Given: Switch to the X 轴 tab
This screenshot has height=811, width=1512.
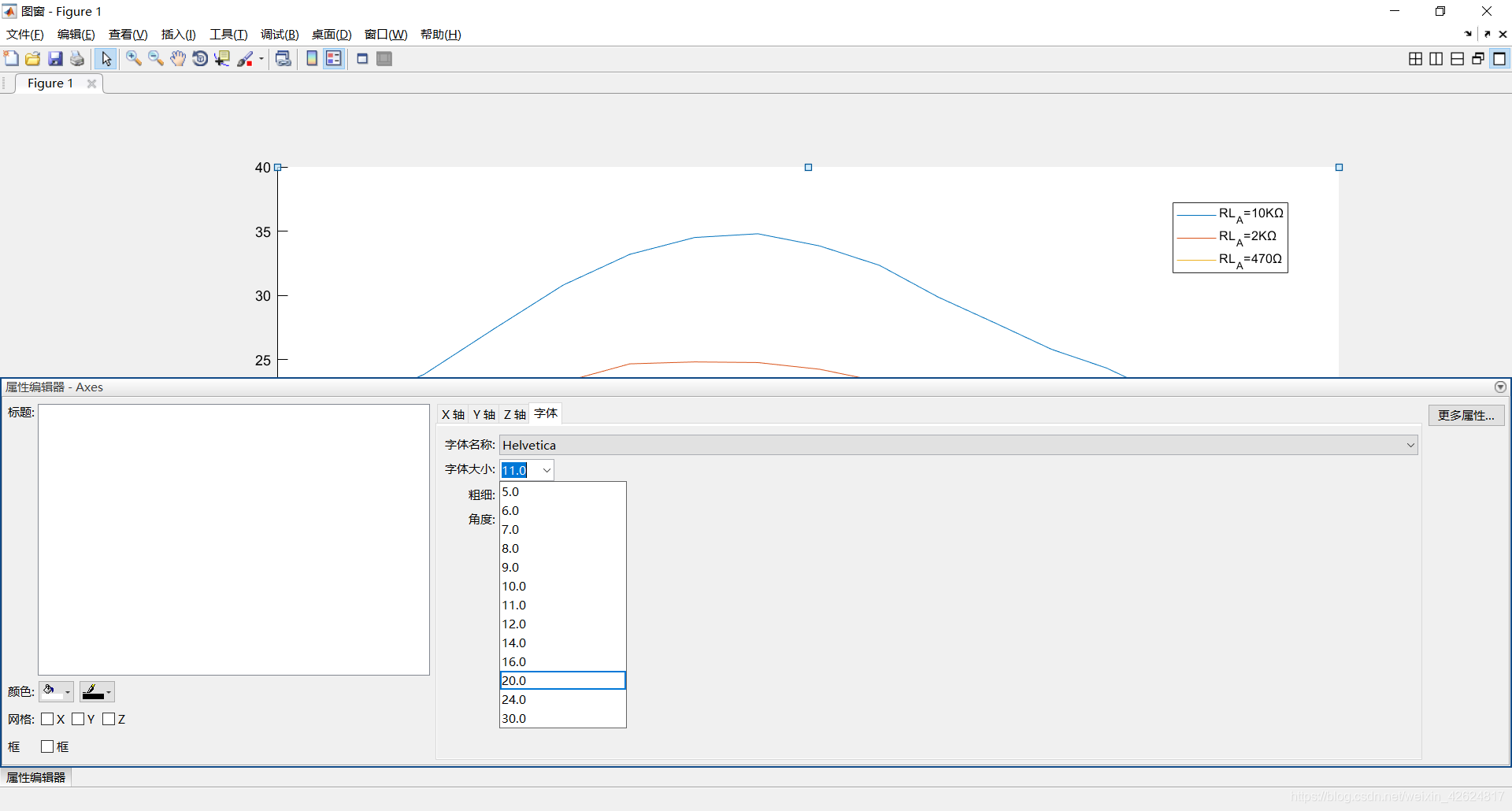Looking at the screenshot, I should pyautogui.click(x=453, y=414).
